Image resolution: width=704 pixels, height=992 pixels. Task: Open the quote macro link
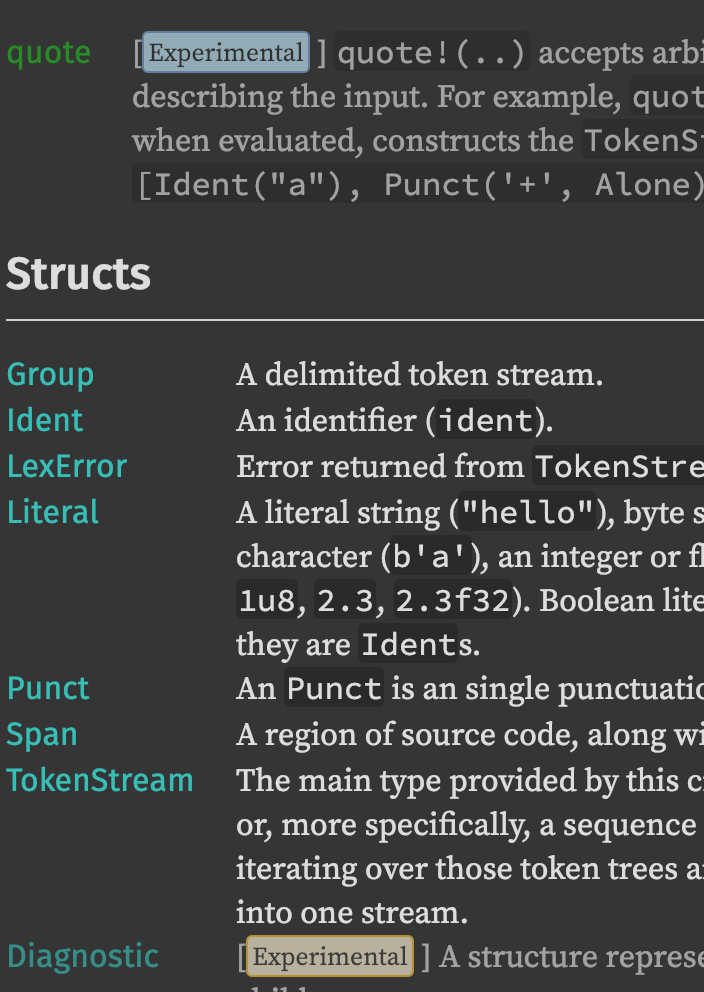pyautogui.click(x=49, y=53)
